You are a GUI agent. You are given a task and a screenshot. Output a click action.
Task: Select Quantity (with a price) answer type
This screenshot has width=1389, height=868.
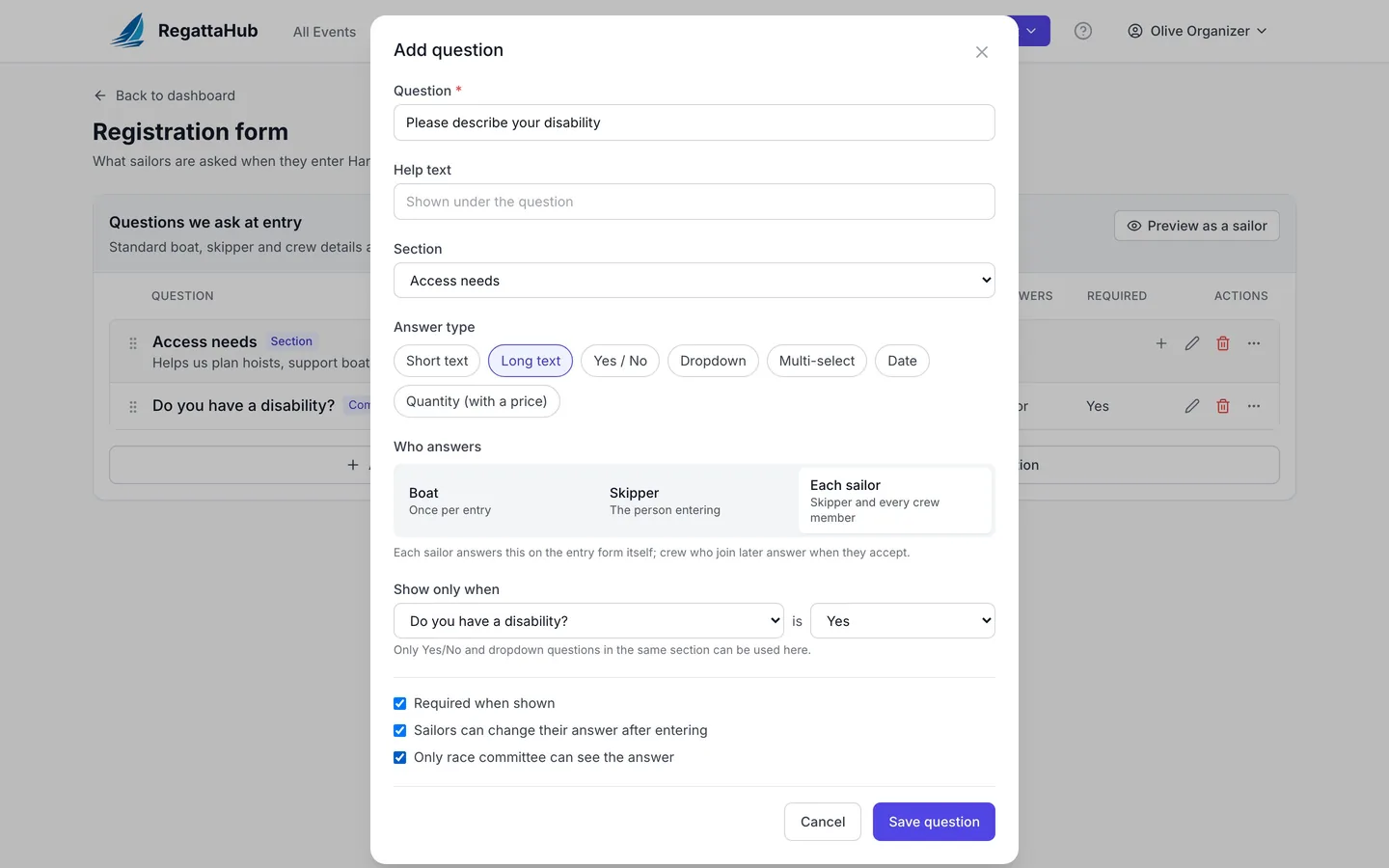point(477,401)
